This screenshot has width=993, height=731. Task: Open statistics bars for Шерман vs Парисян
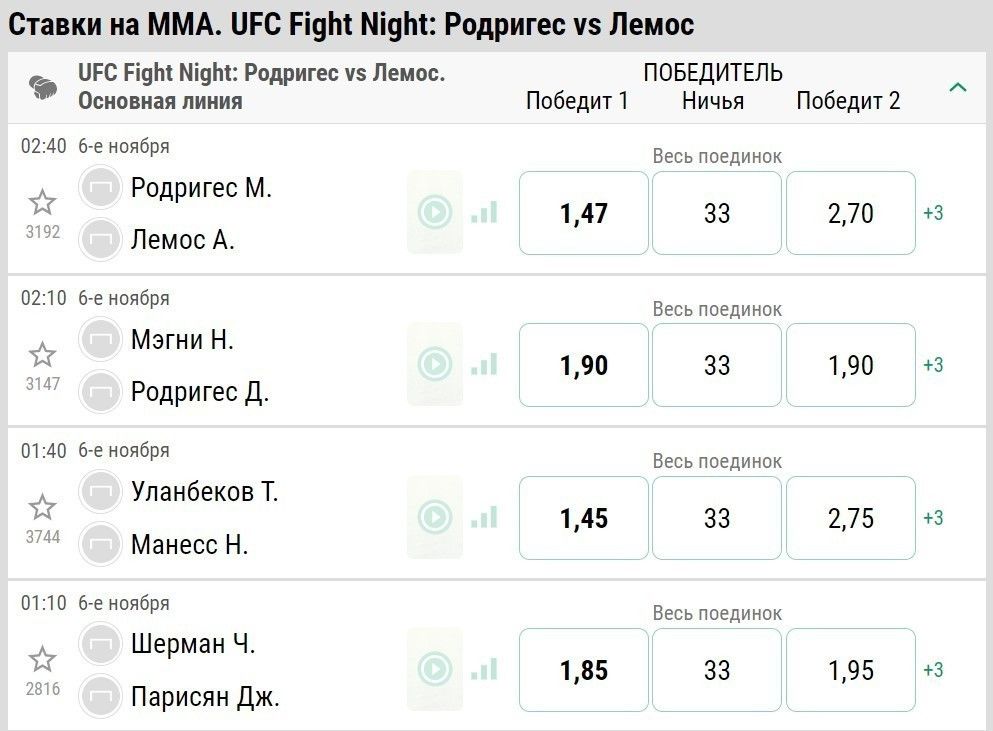(484, 669)
